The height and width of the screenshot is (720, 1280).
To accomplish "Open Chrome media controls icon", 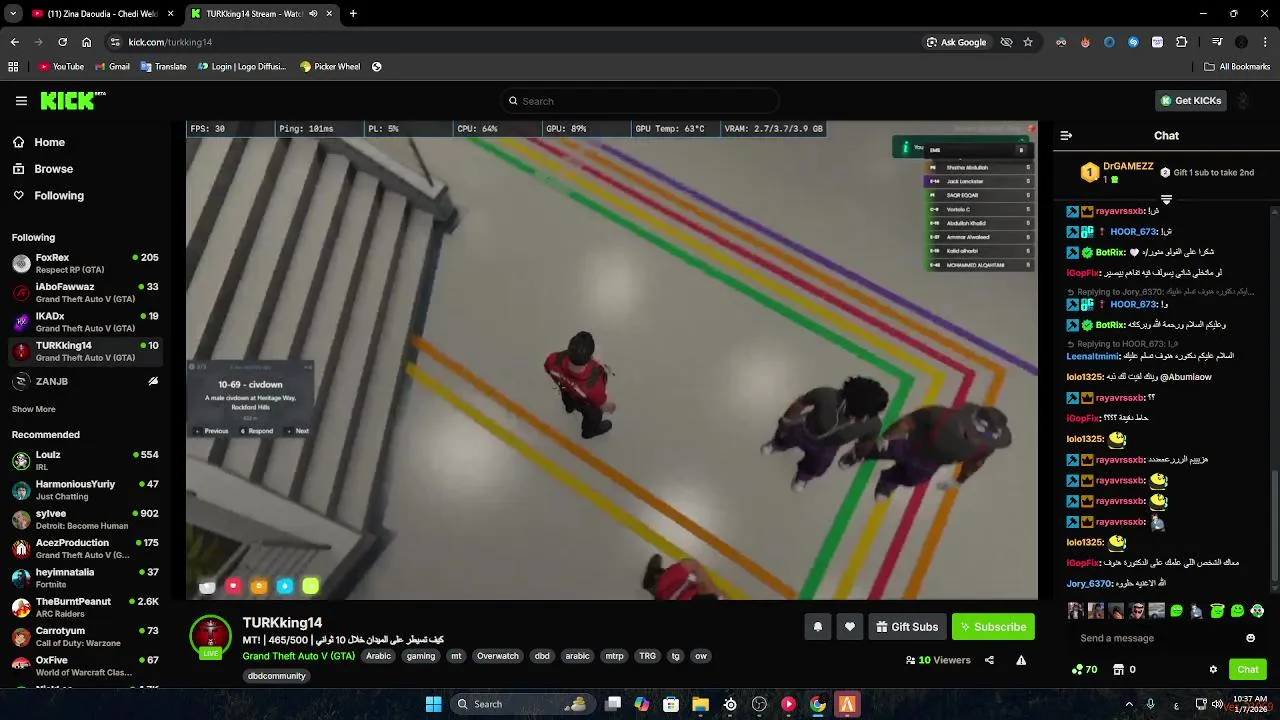I will pos(1217,42).
